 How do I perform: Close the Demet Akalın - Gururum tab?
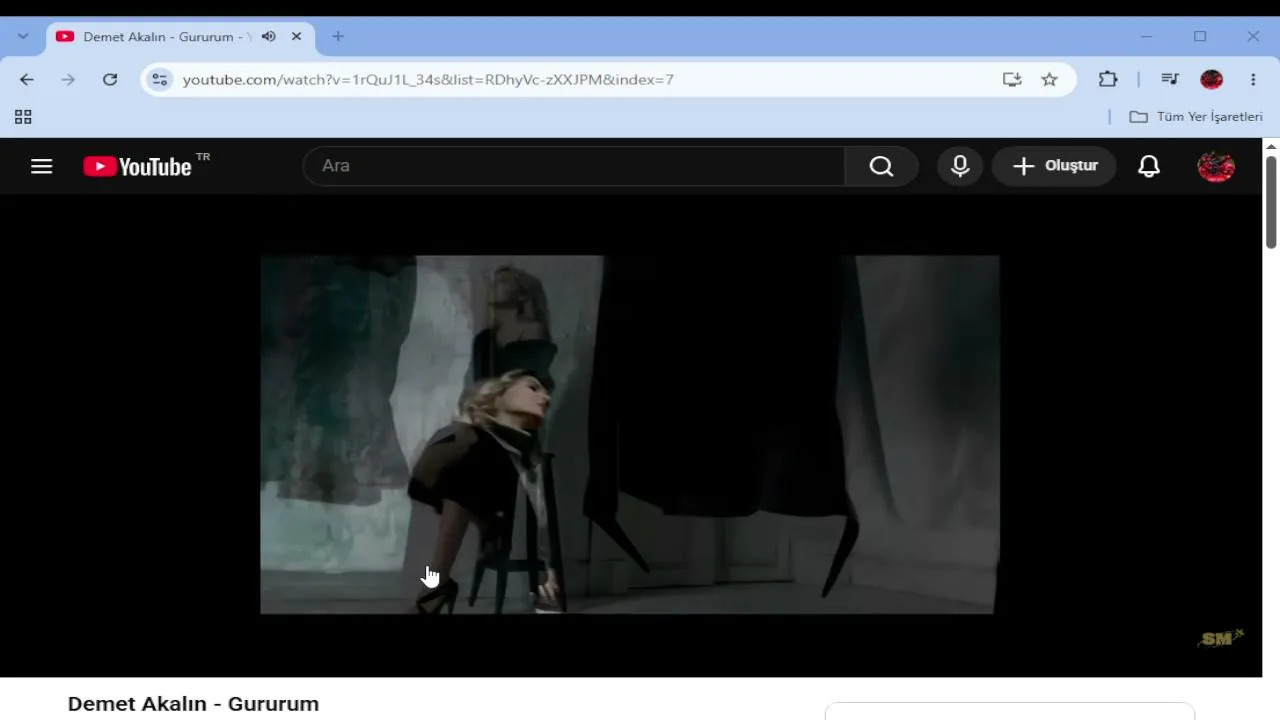[297, 37]
